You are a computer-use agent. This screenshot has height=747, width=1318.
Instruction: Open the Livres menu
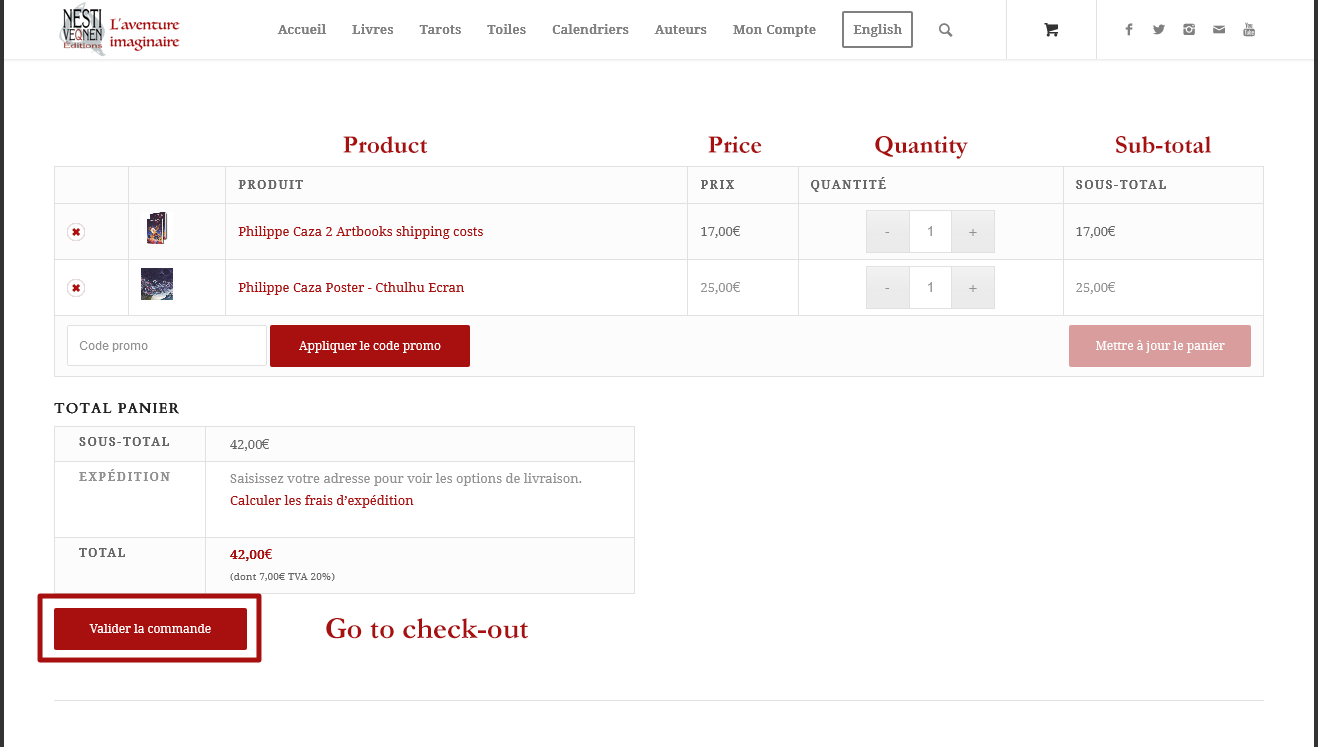point(373,30)
